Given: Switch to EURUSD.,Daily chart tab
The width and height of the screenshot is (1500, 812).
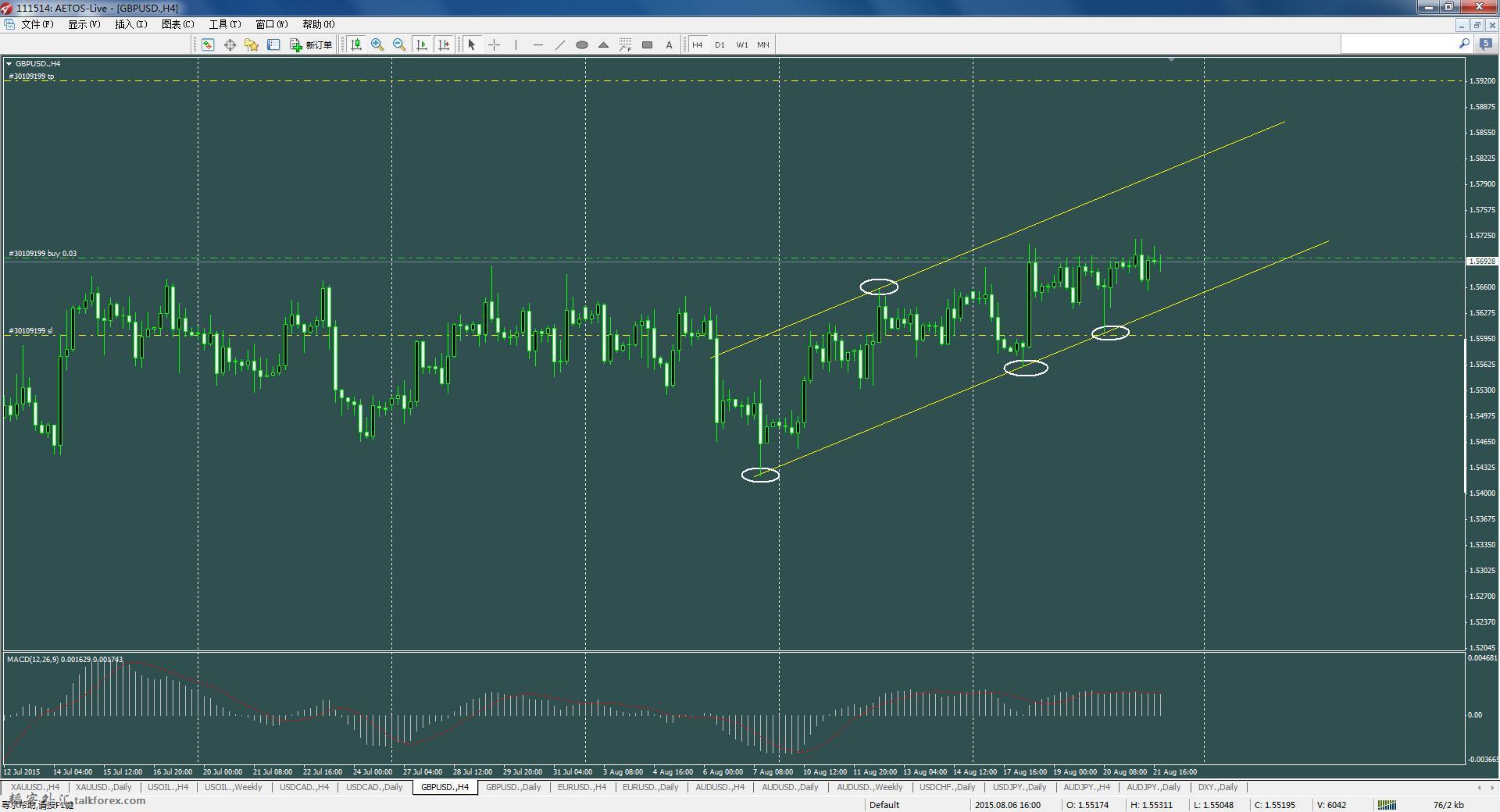Looking at the screenshot, I should click(x=651, y=787).
